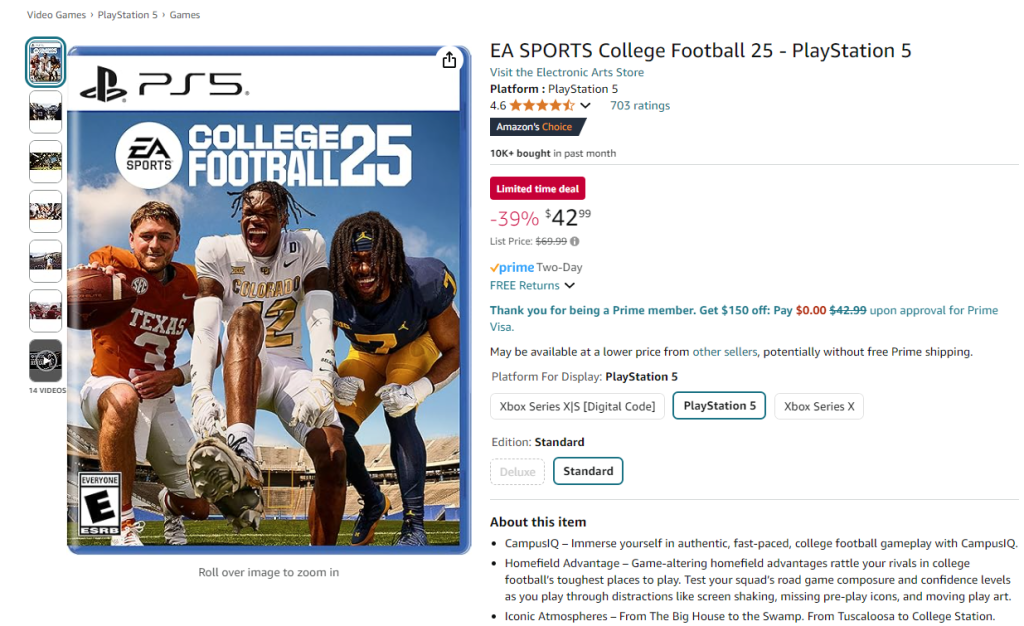Select the Xbox Series X|S Digital Code option
This screenshot has height=626, width=1024.
pyautogui.click(x=577, y=406)
